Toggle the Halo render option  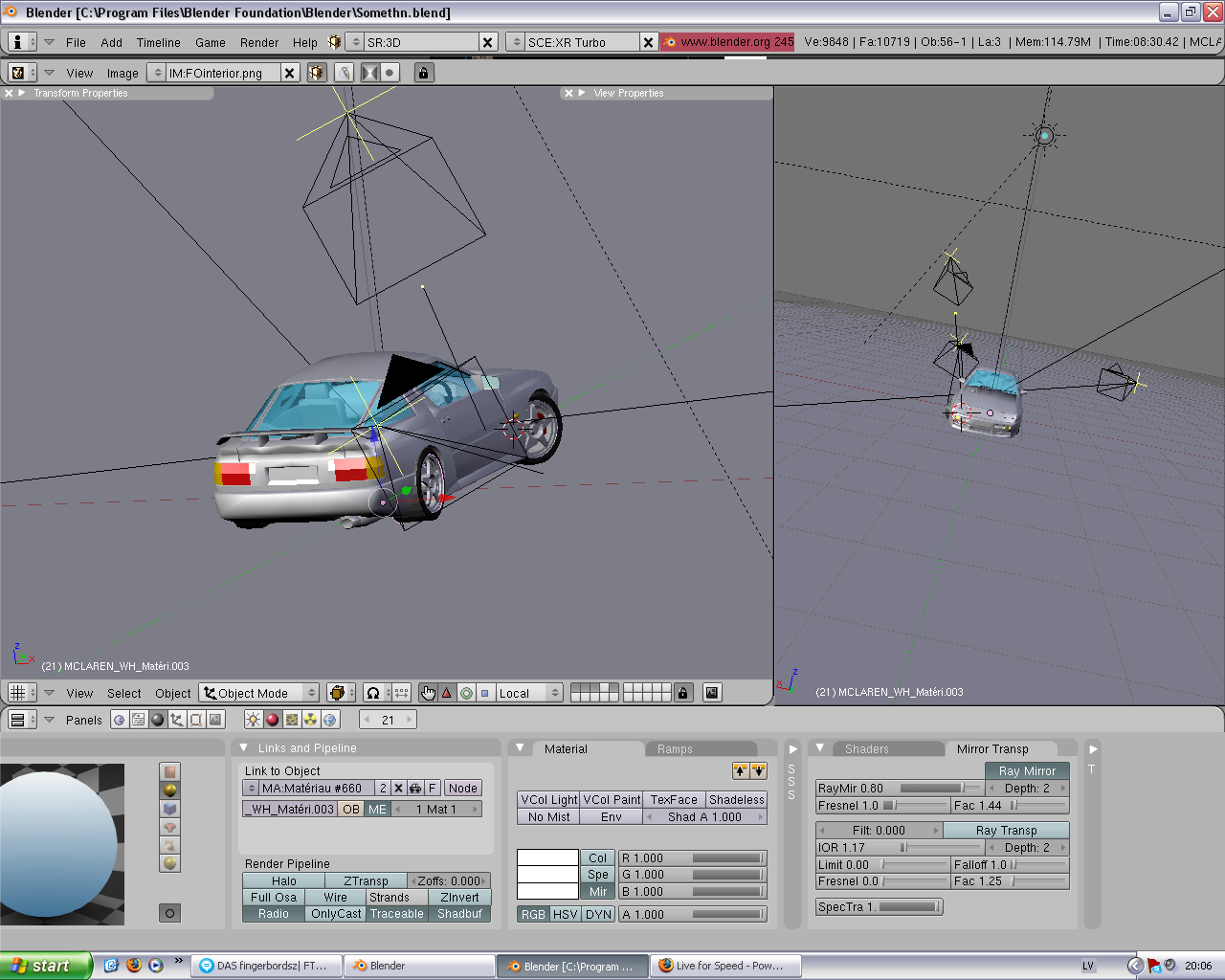tap(283, 881)
